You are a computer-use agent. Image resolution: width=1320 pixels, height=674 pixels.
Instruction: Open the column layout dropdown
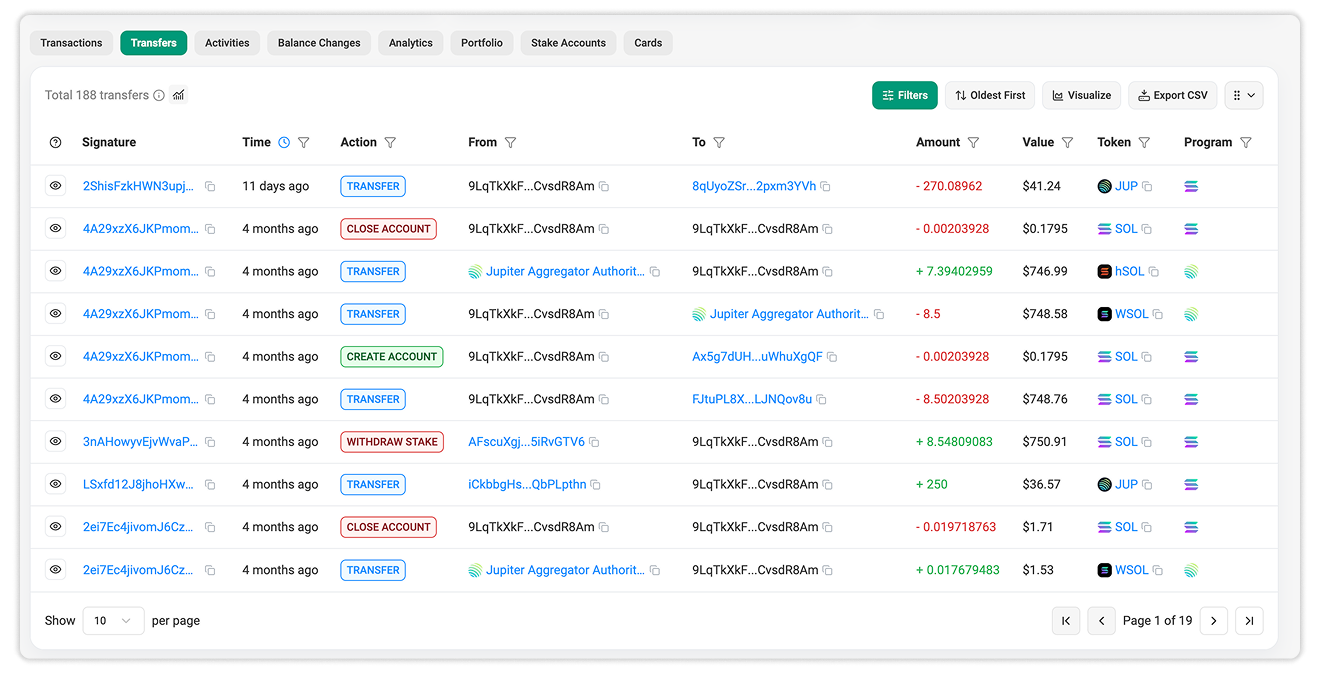(x=1244, y=95)
